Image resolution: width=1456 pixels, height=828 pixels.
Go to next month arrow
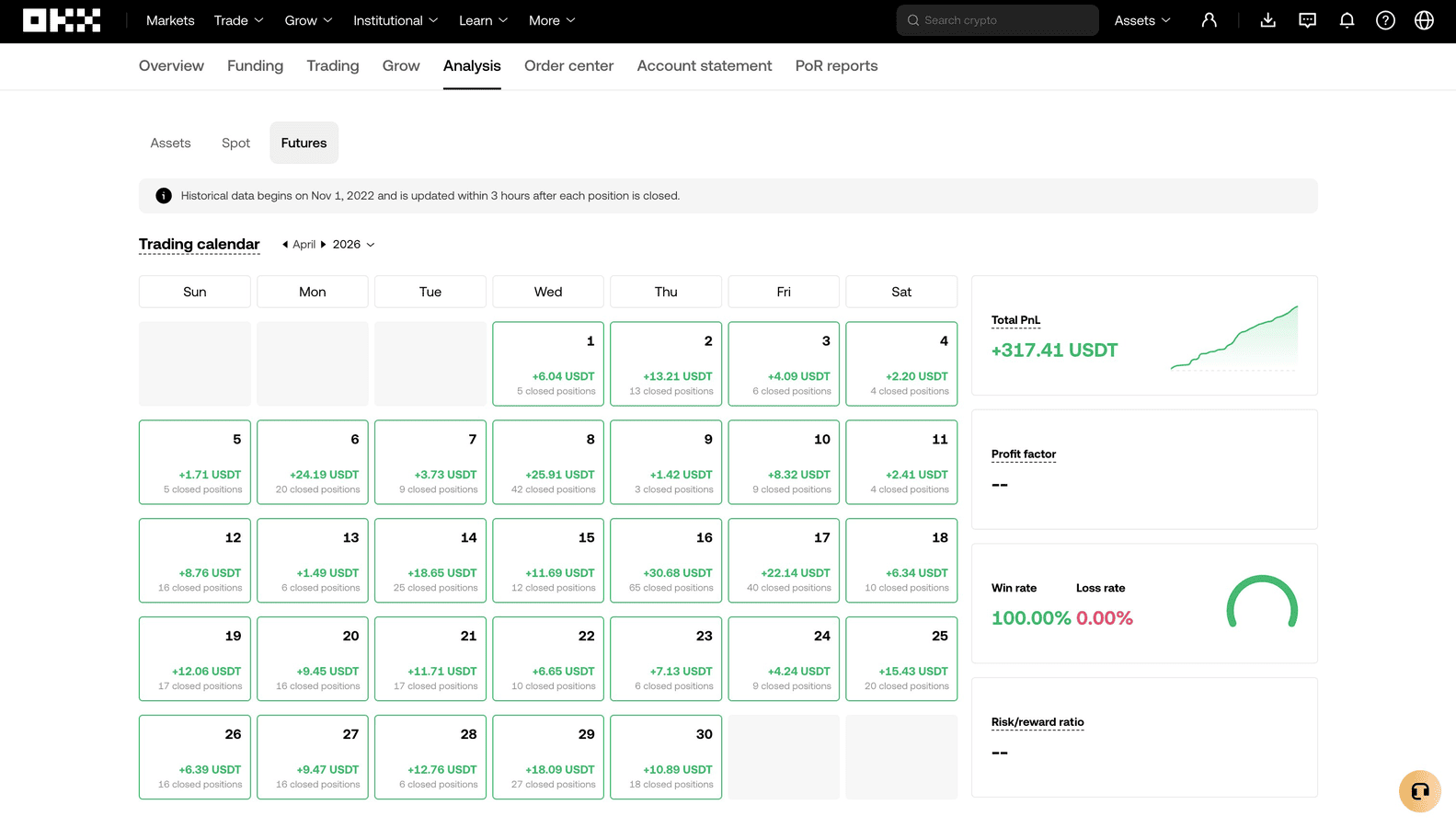pos(323,245)
